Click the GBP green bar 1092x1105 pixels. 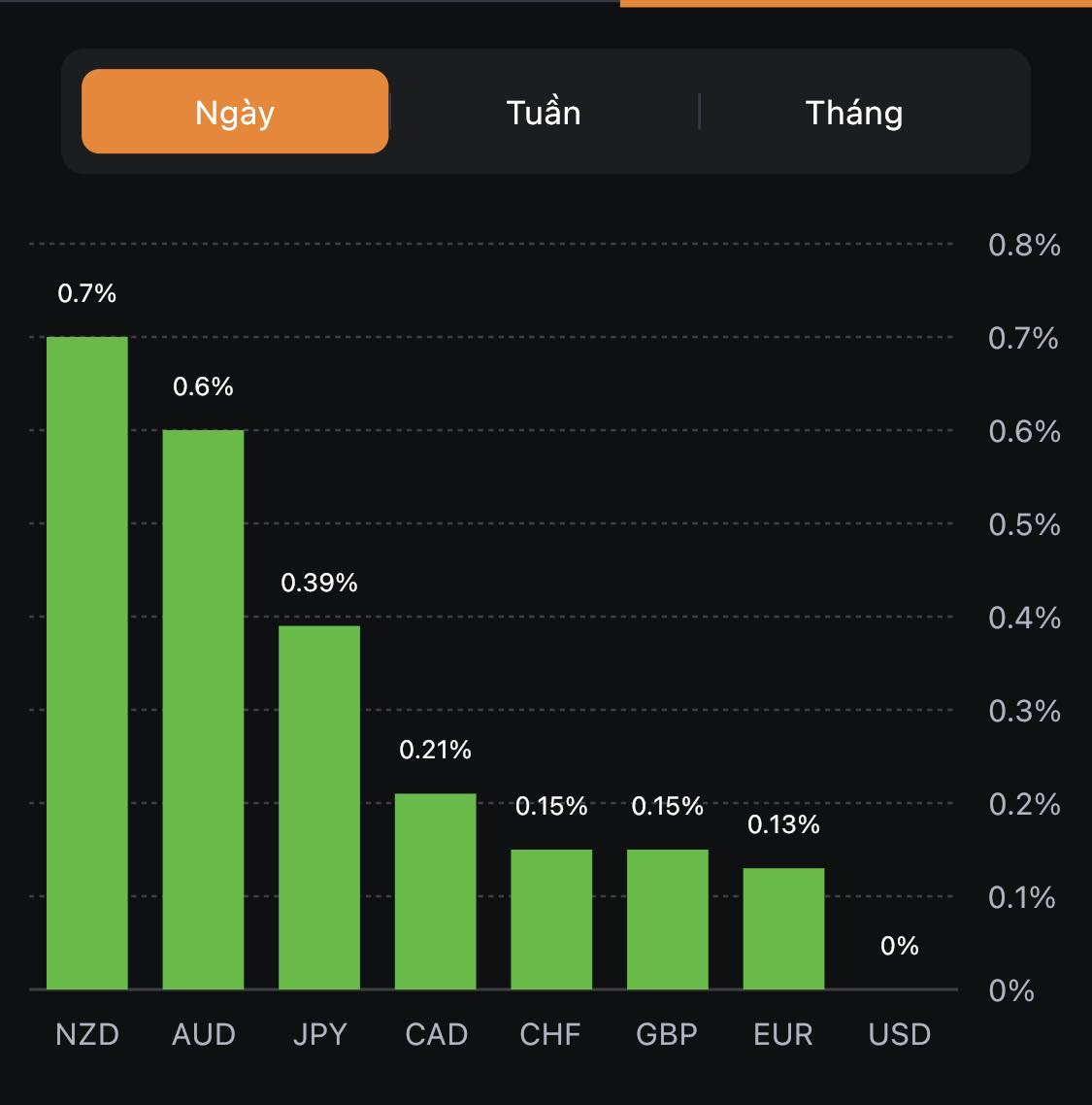coord(668,920)
